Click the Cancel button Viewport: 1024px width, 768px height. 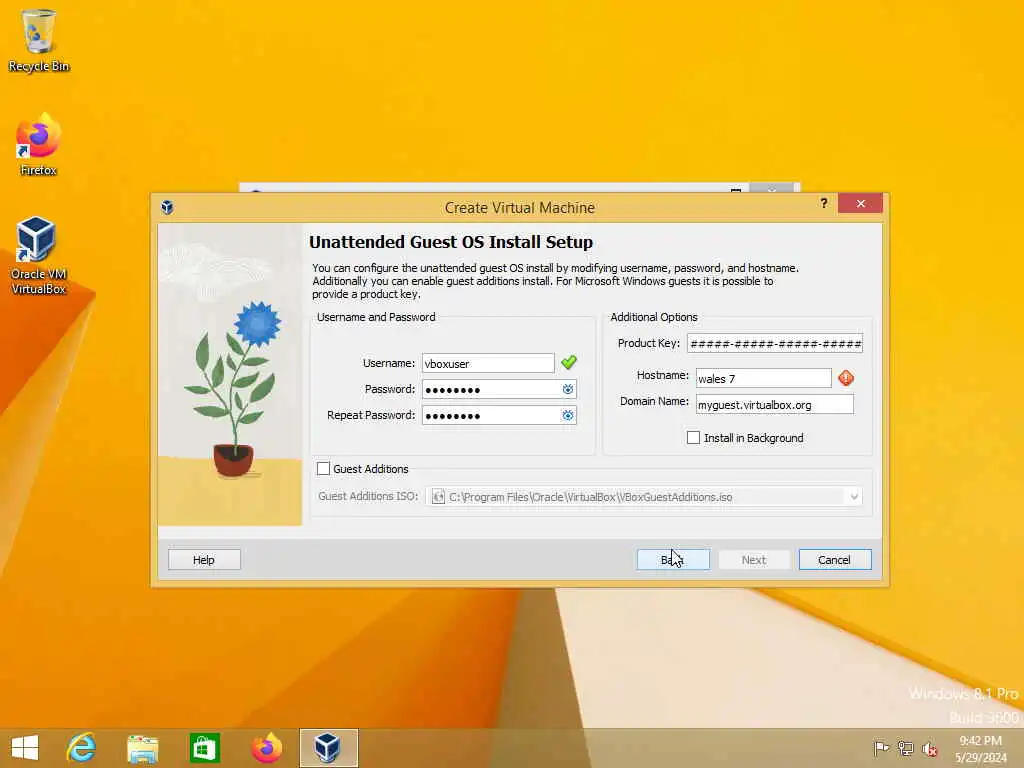(835, 560)
